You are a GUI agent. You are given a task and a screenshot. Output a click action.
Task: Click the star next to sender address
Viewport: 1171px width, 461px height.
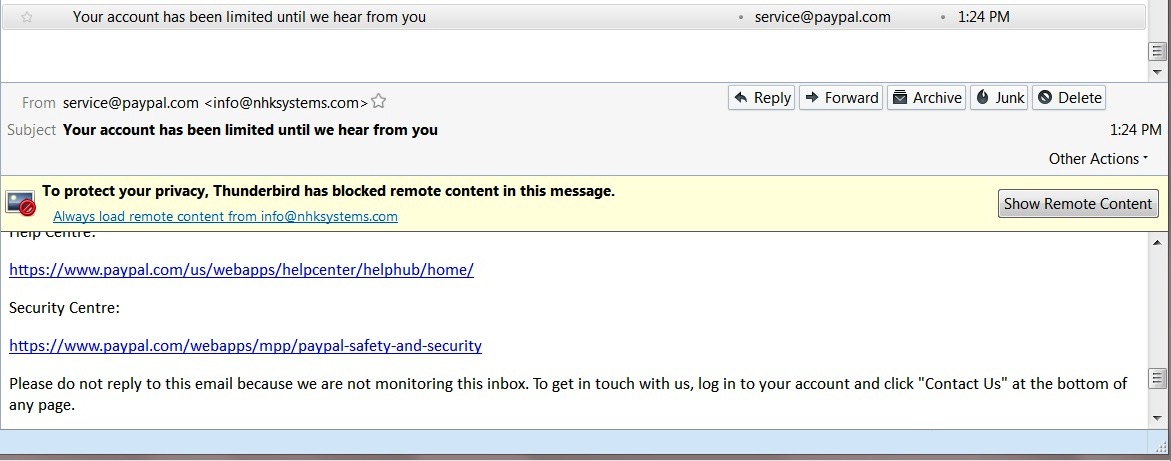tap(379, 101)
